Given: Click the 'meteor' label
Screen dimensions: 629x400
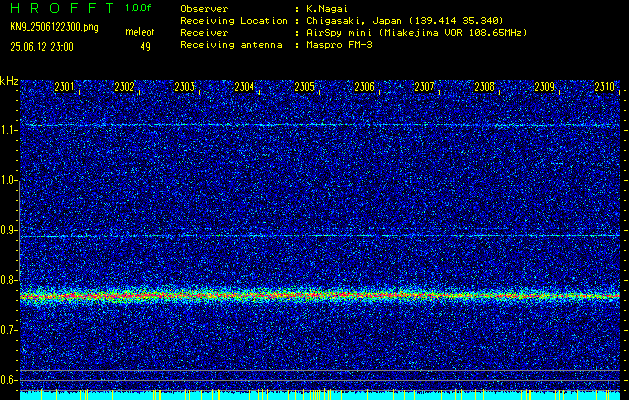Looking at the screenshot, I should pyautogui.click(x=140, y=32).
